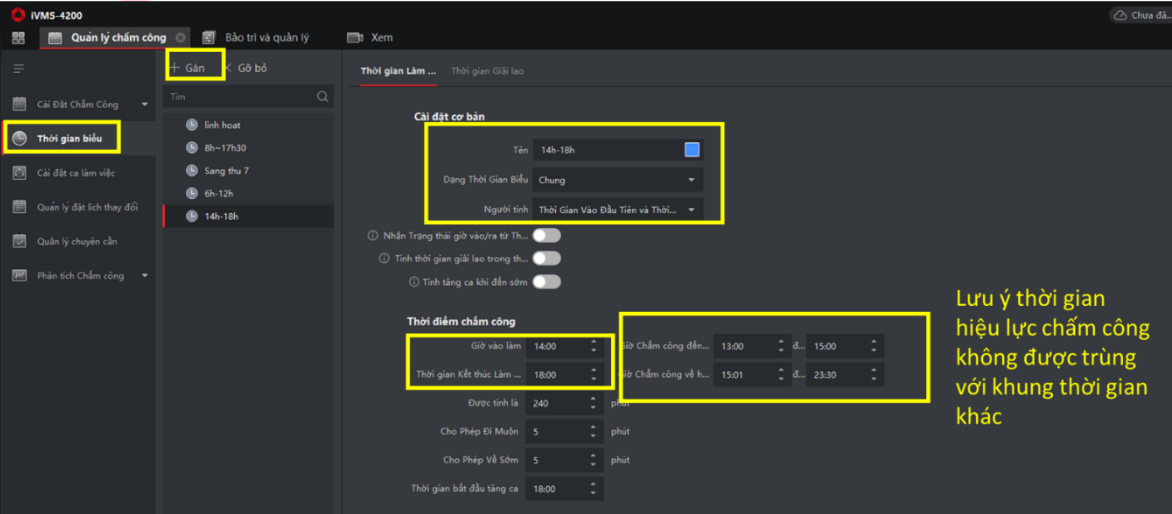
Task: Click the search magnifier icon in list
Action: click(322, 97)
